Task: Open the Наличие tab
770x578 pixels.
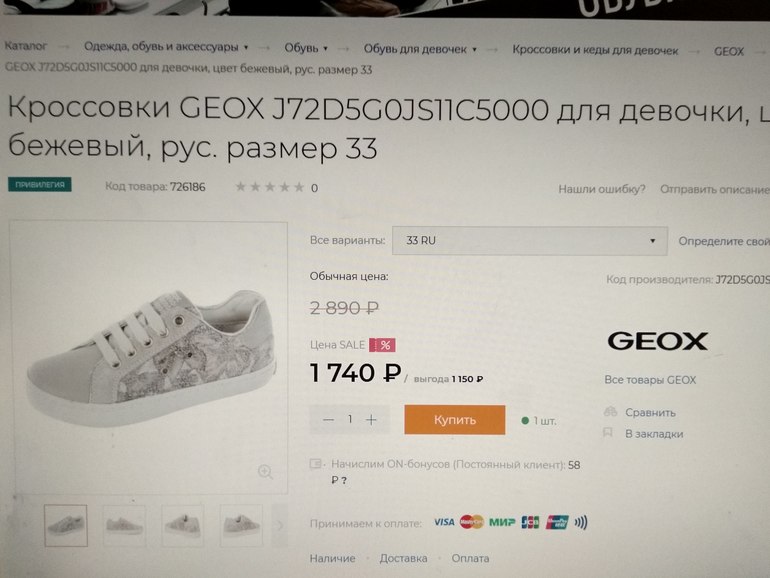Action: (x=333, y=558)
